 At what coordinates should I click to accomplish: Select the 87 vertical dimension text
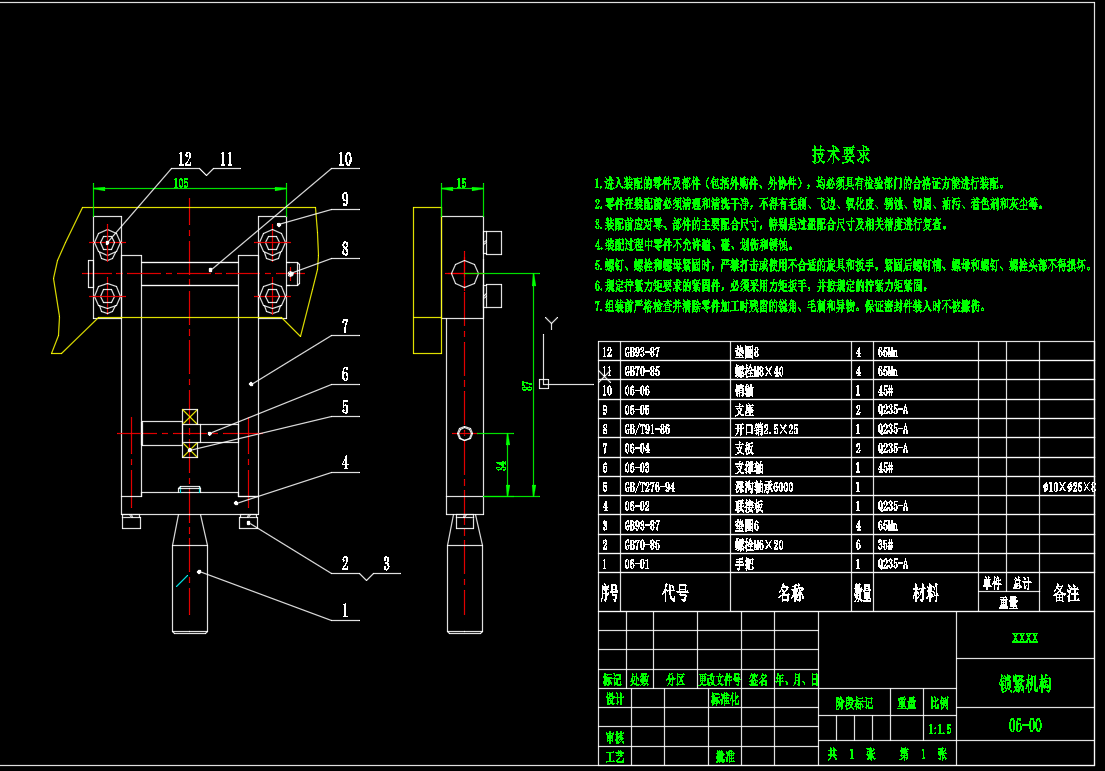[528, 385]
